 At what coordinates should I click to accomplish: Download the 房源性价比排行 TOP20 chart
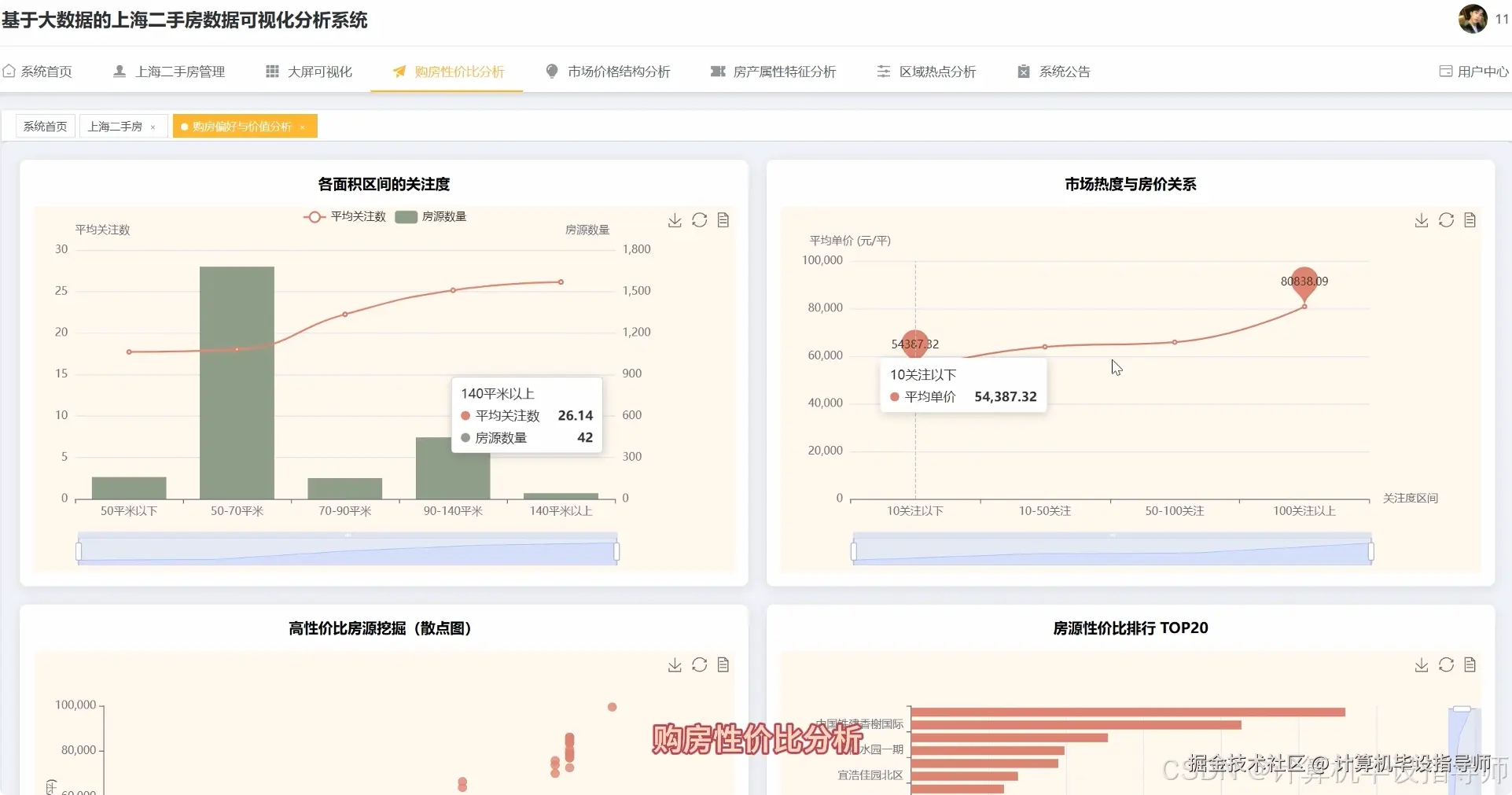coord(1420,664)
